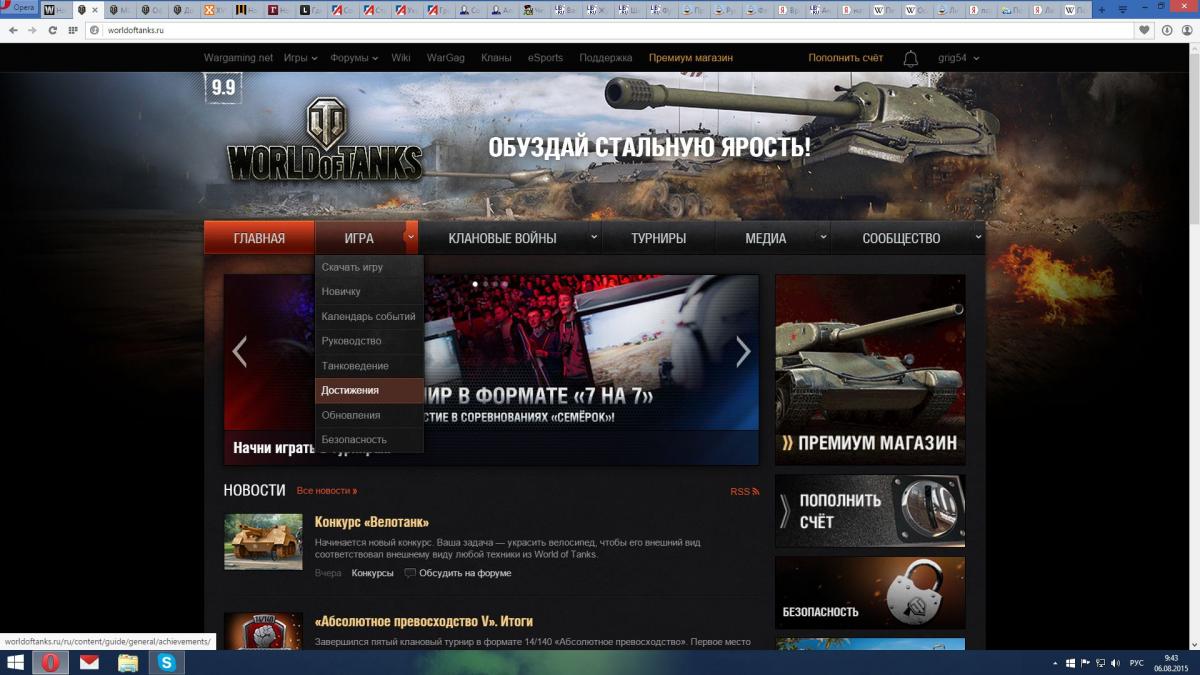Open the eSports link
The image size is (1200, 675).
545,58
